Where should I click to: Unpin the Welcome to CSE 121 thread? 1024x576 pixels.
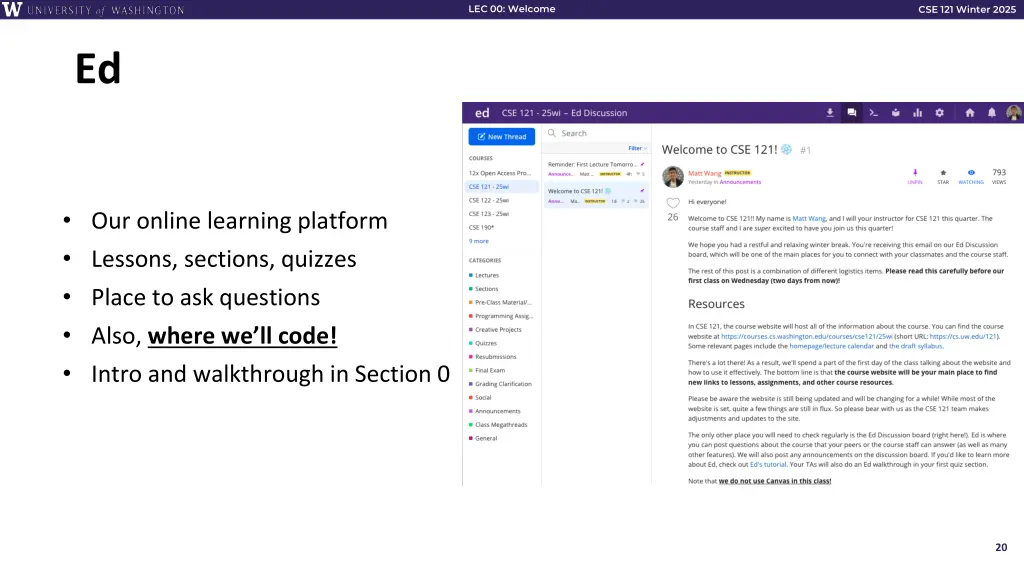(x=915, y=176)
